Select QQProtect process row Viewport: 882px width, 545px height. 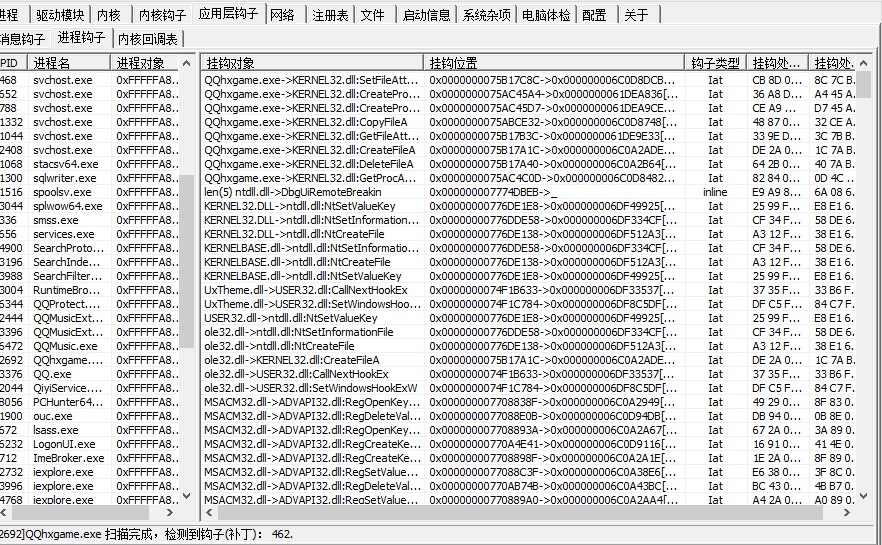89,304
